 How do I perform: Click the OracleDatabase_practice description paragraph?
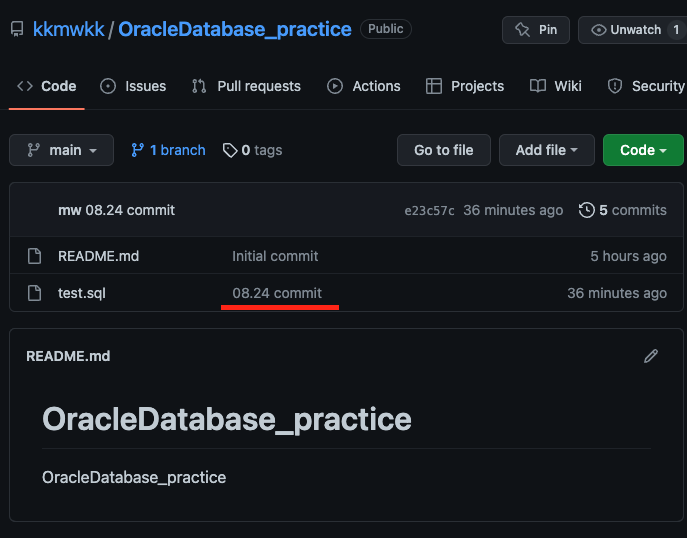click(x=134, y=478)
